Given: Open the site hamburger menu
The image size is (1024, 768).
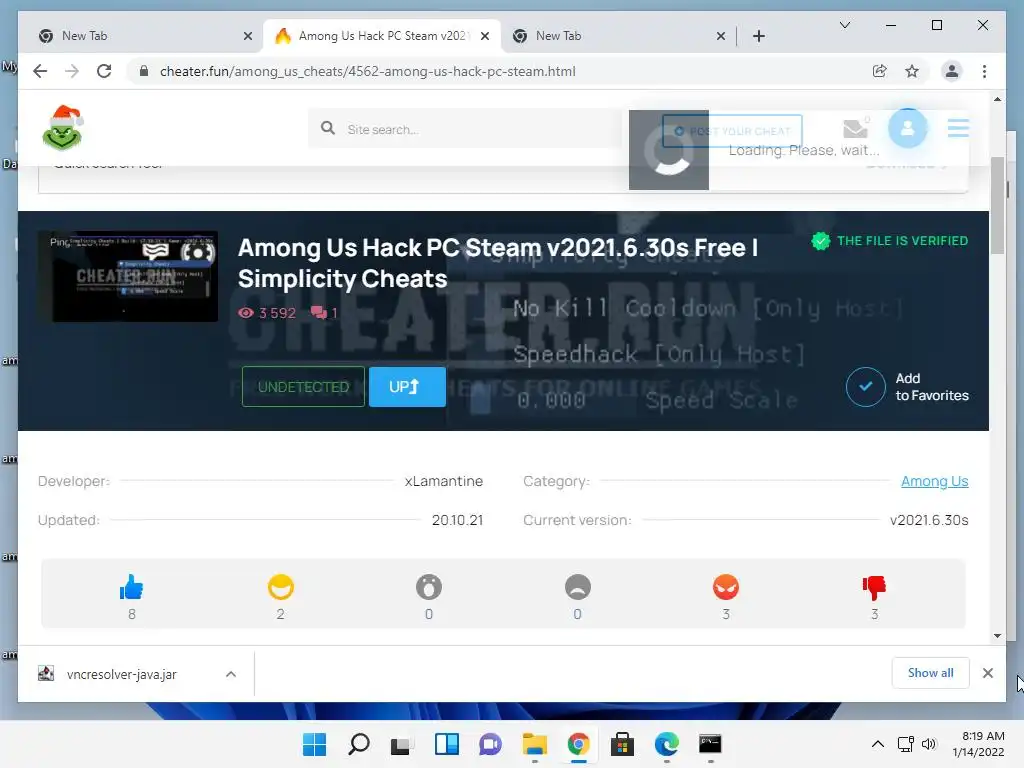Looking at the screenshot, I should click(958, 128).
